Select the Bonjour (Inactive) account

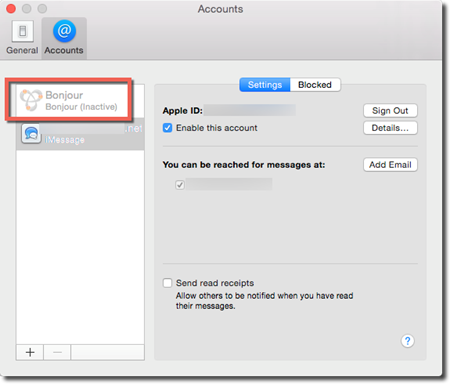pyautogui.click(x=80, y=101)
